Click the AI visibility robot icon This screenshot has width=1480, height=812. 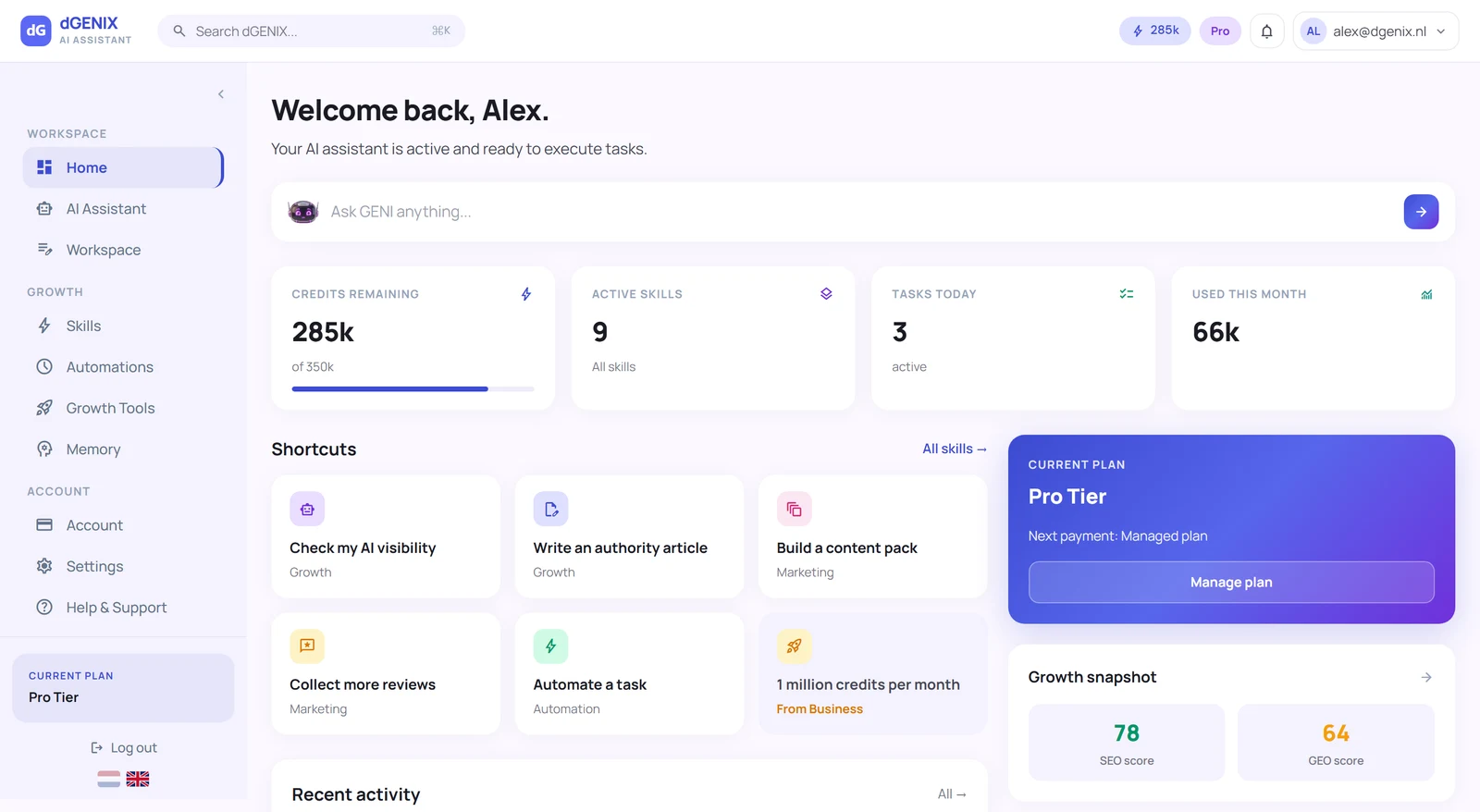(x=307, y=510)
